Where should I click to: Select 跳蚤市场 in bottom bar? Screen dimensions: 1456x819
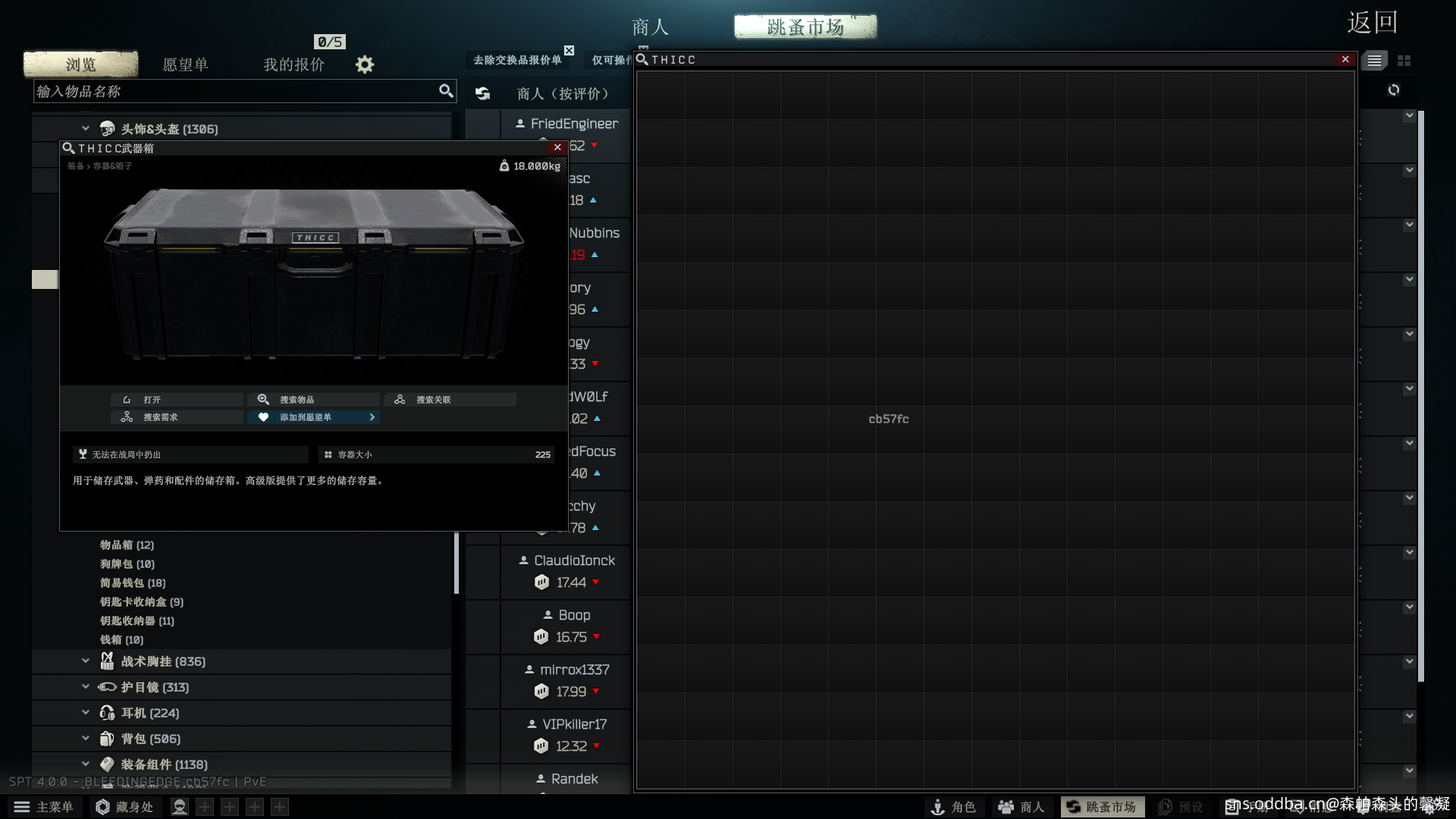(x=1102, y=807)
